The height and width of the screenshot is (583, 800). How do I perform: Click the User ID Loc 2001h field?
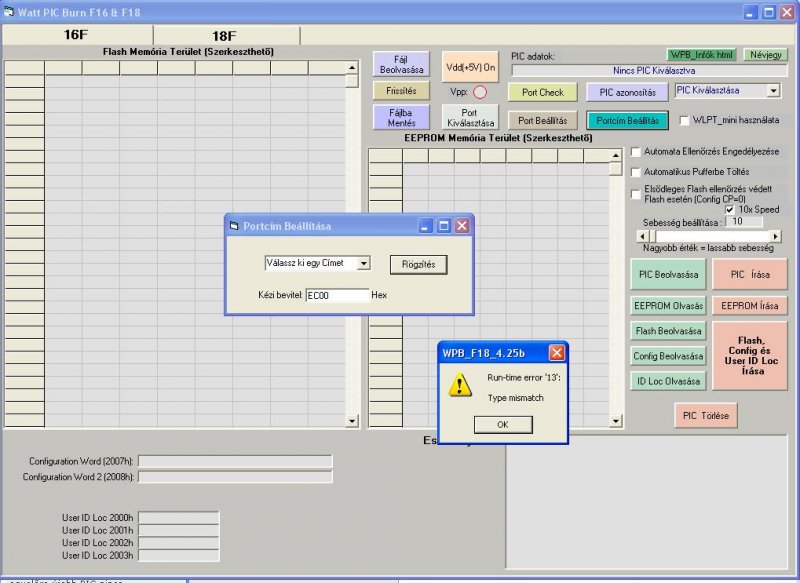coord(179,530)
